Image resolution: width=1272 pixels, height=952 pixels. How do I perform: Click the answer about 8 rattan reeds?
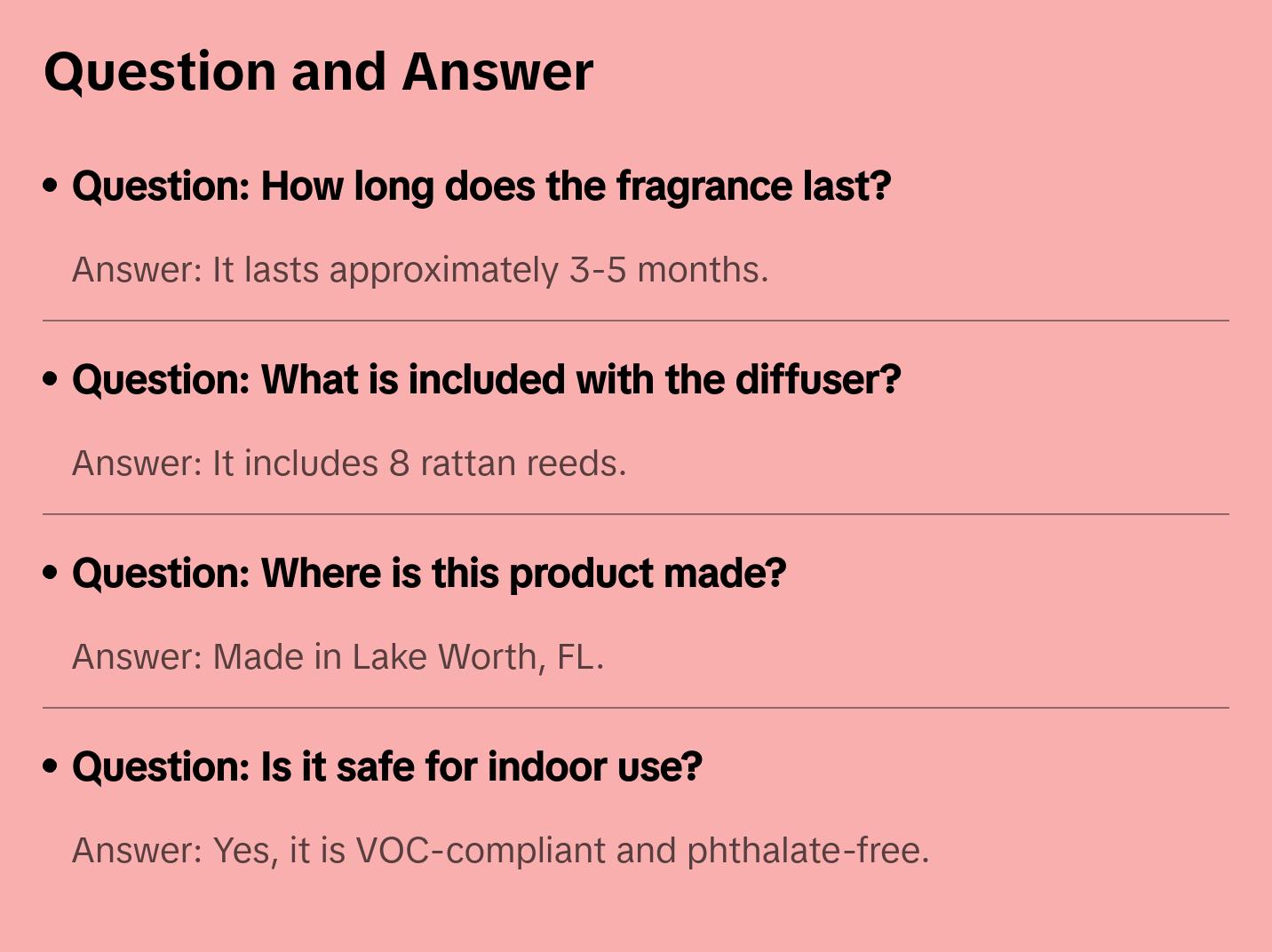(349, 464)
